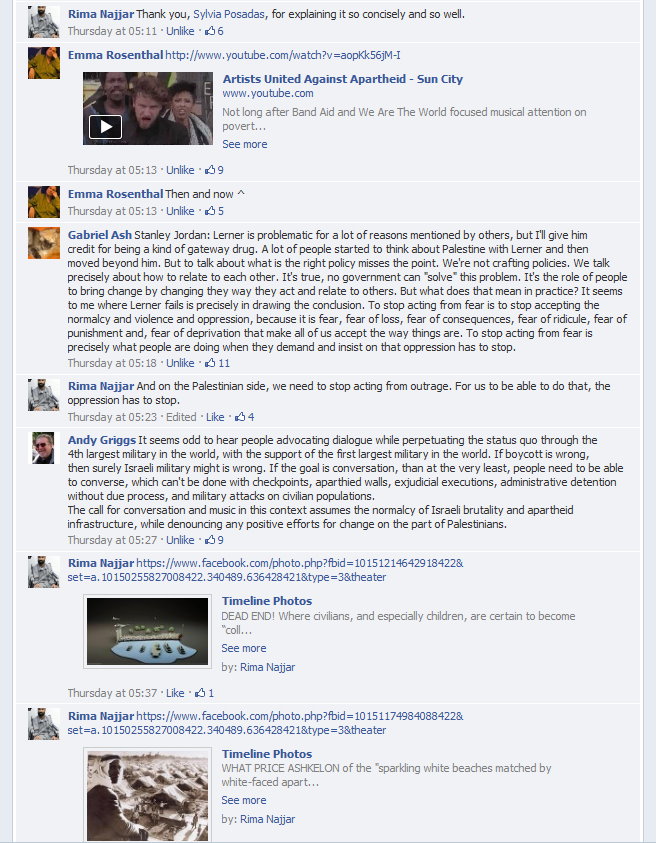Open Andy Griggs's profile picture

point(44,448)
